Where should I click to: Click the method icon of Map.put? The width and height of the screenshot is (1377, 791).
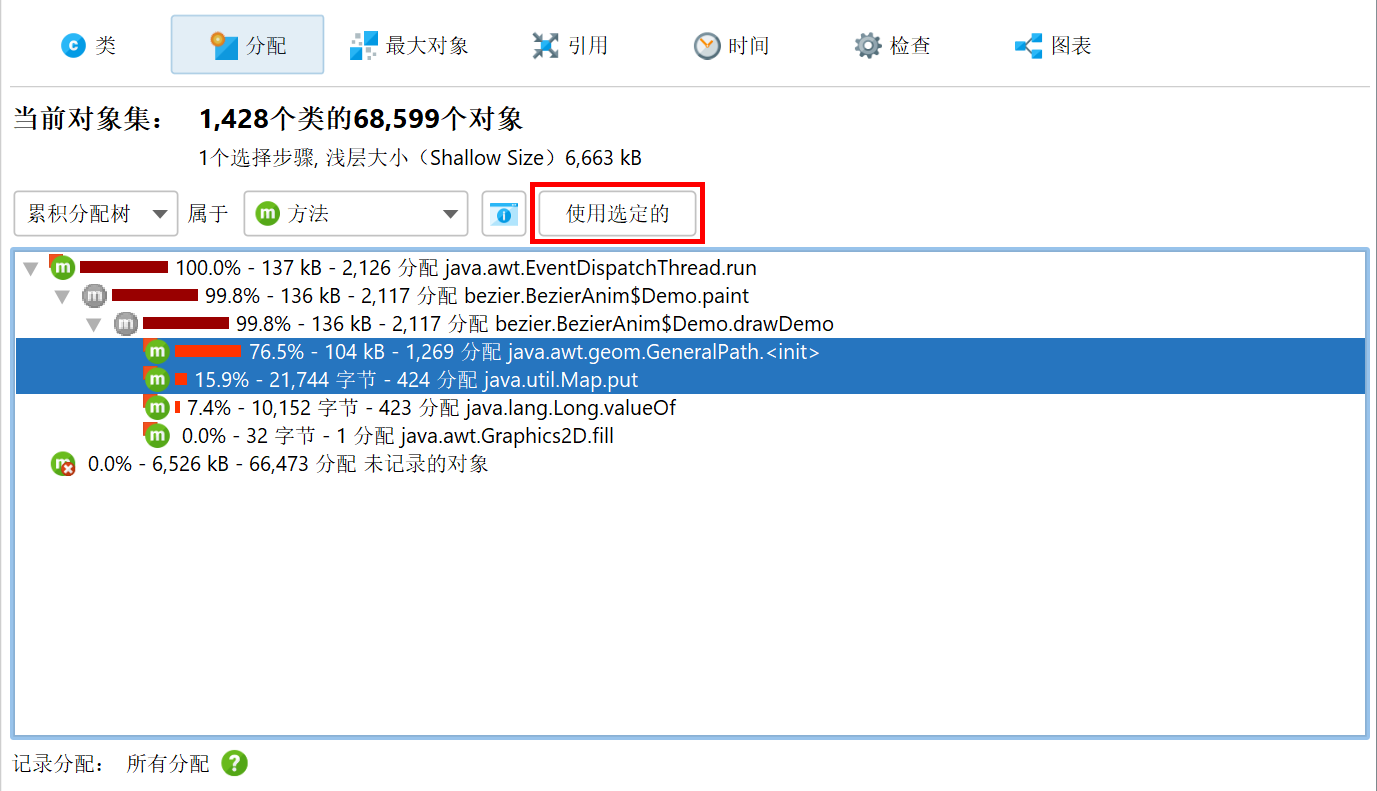coord(157,379)
